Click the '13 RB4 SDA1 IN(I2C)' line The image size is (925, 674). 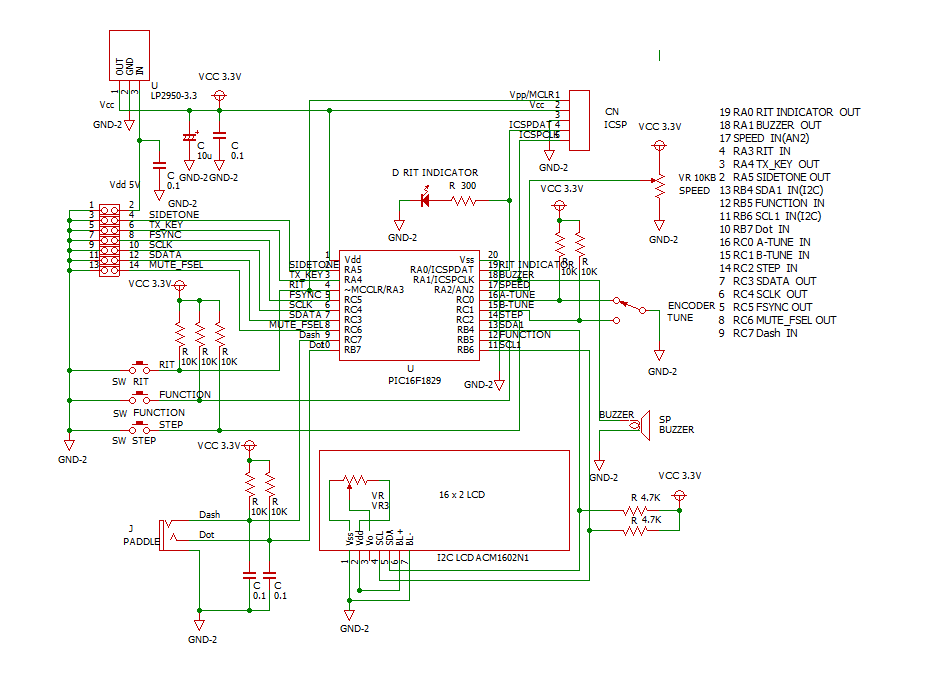click(x=772, y=190)
